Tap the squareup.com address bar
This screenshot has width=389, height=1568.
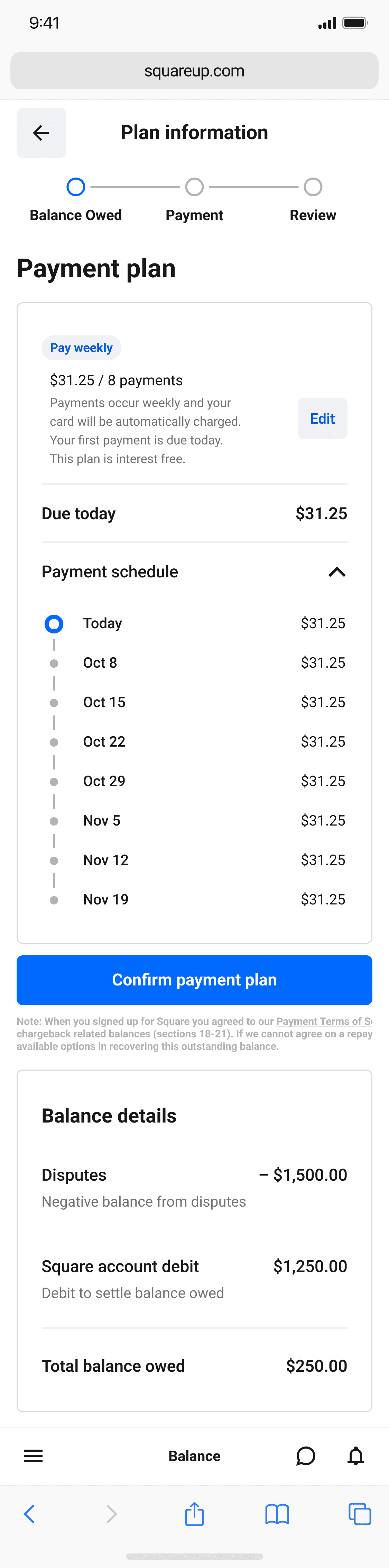194,71
